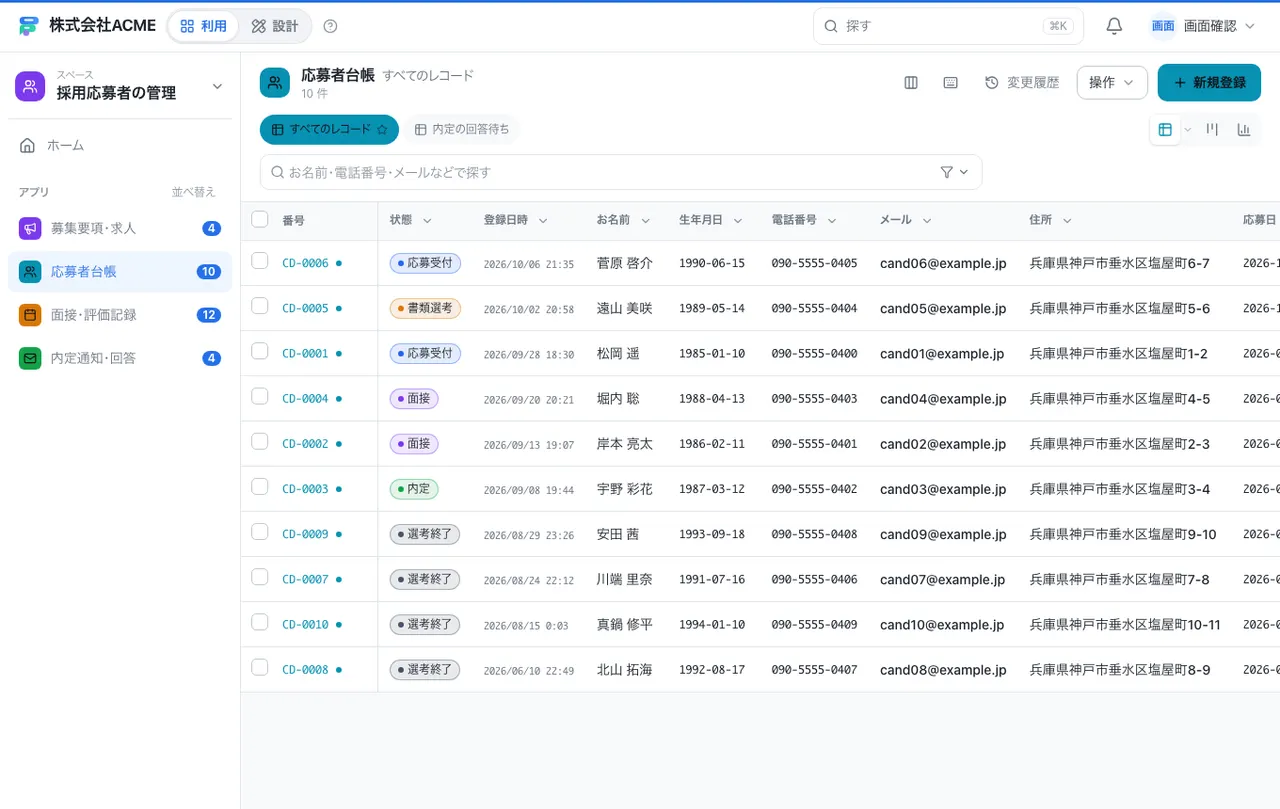Open 変更履歴 change history

(x=1022, y=83)
